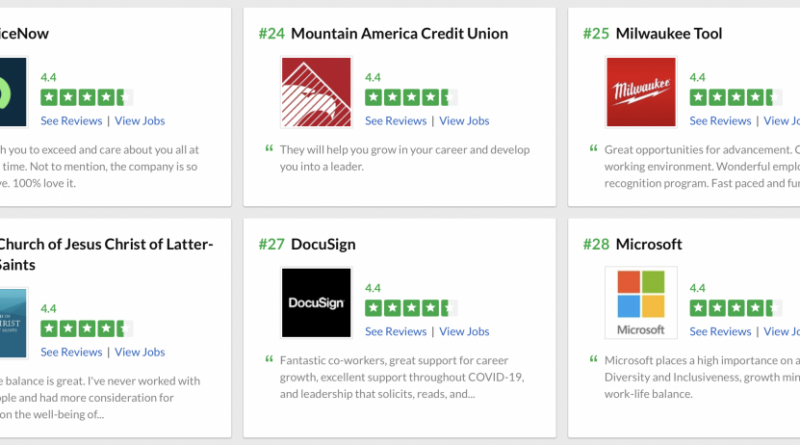
Task: Click the #27 DocuSign company heading
Action: click(307, 244)
